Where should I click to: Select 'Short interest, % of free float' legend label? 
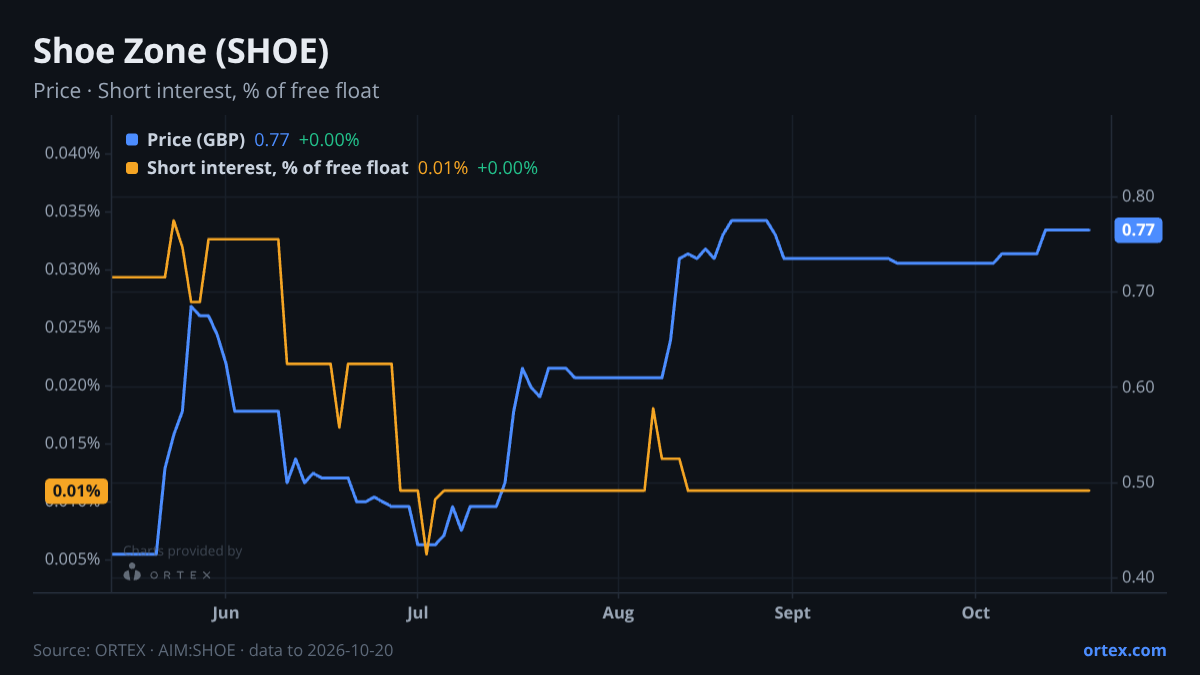coord(278,168)
